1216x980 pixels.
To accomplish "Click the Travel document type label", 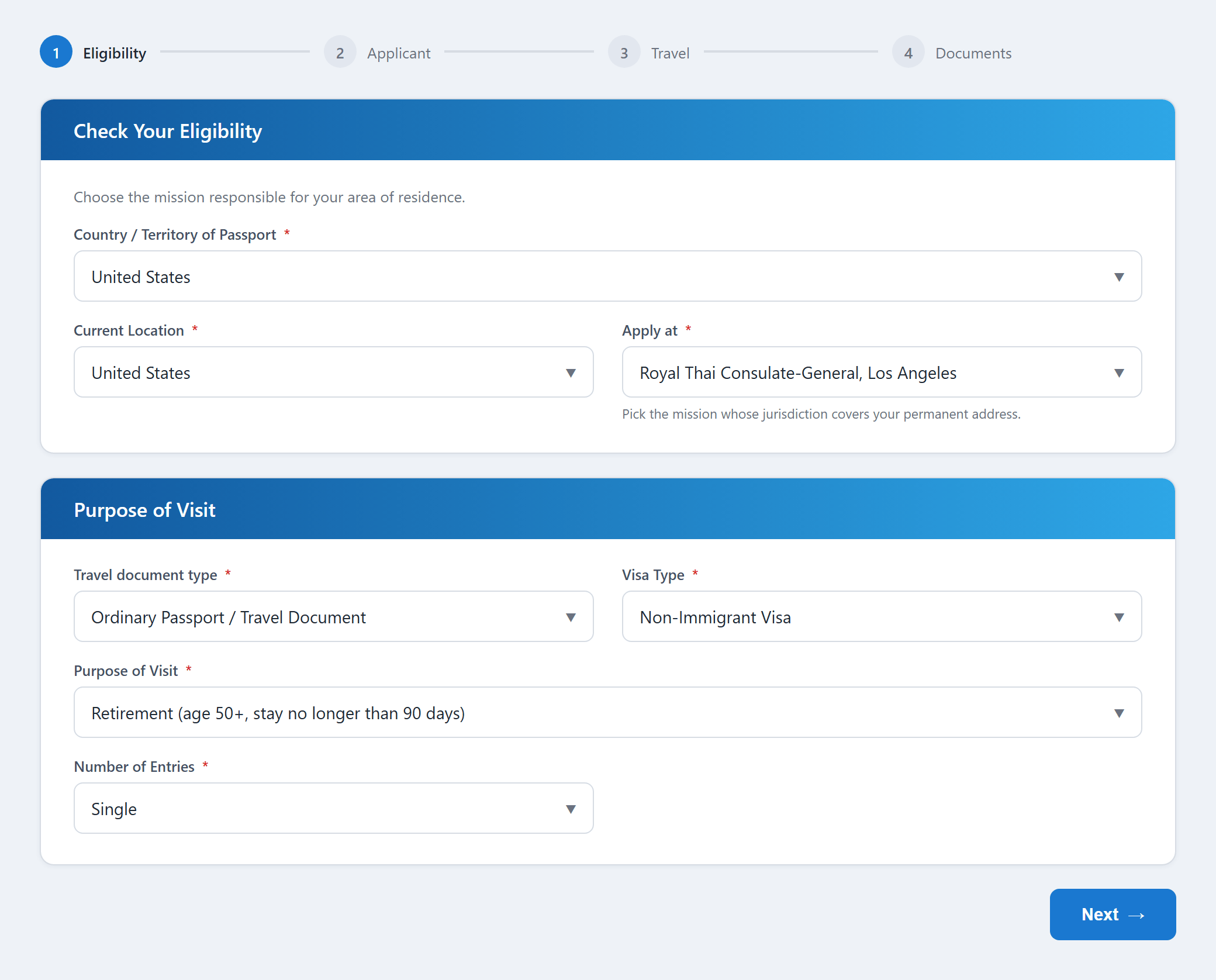I will 146,575.
